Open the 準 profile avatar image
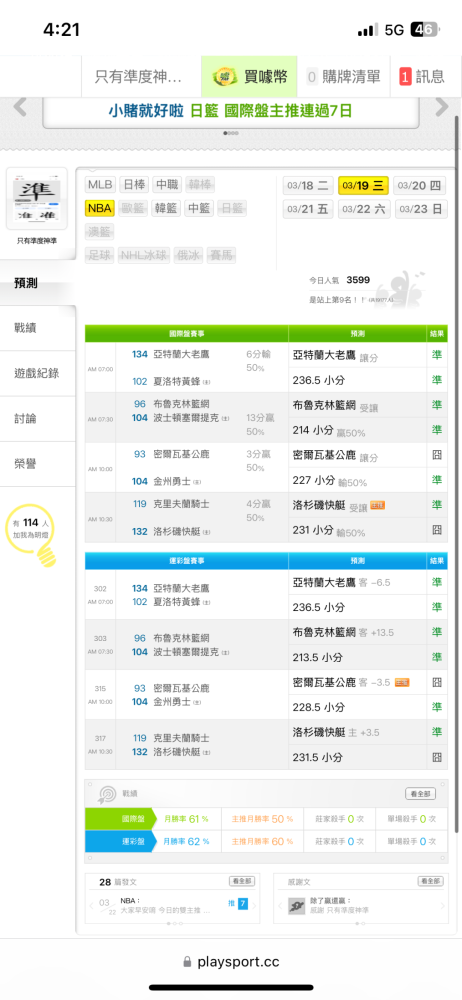Image resolution: width=462 pixels, height=1000 pixels. [37, 199]
